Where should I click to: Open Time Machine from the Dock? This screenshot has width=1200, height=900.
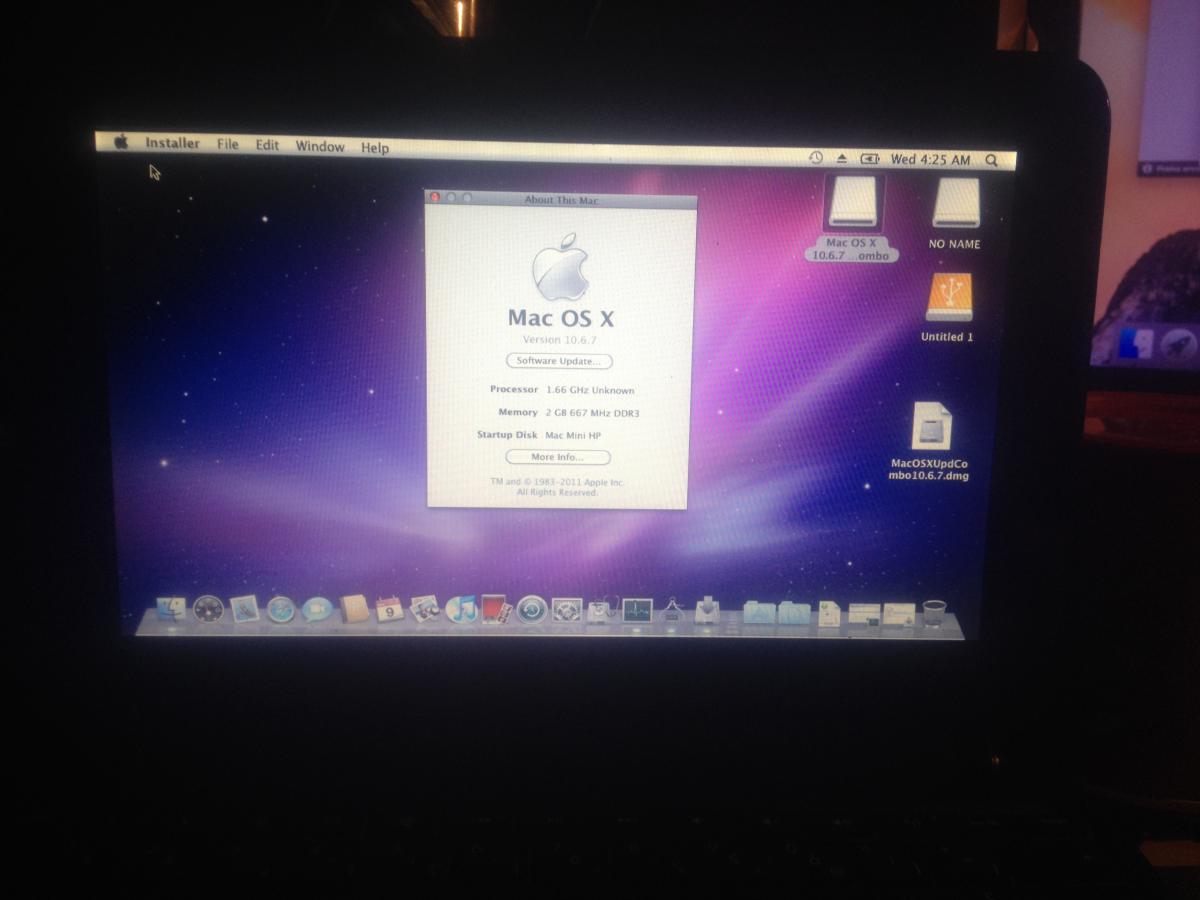pyautogui.click(x=531, y=609)
